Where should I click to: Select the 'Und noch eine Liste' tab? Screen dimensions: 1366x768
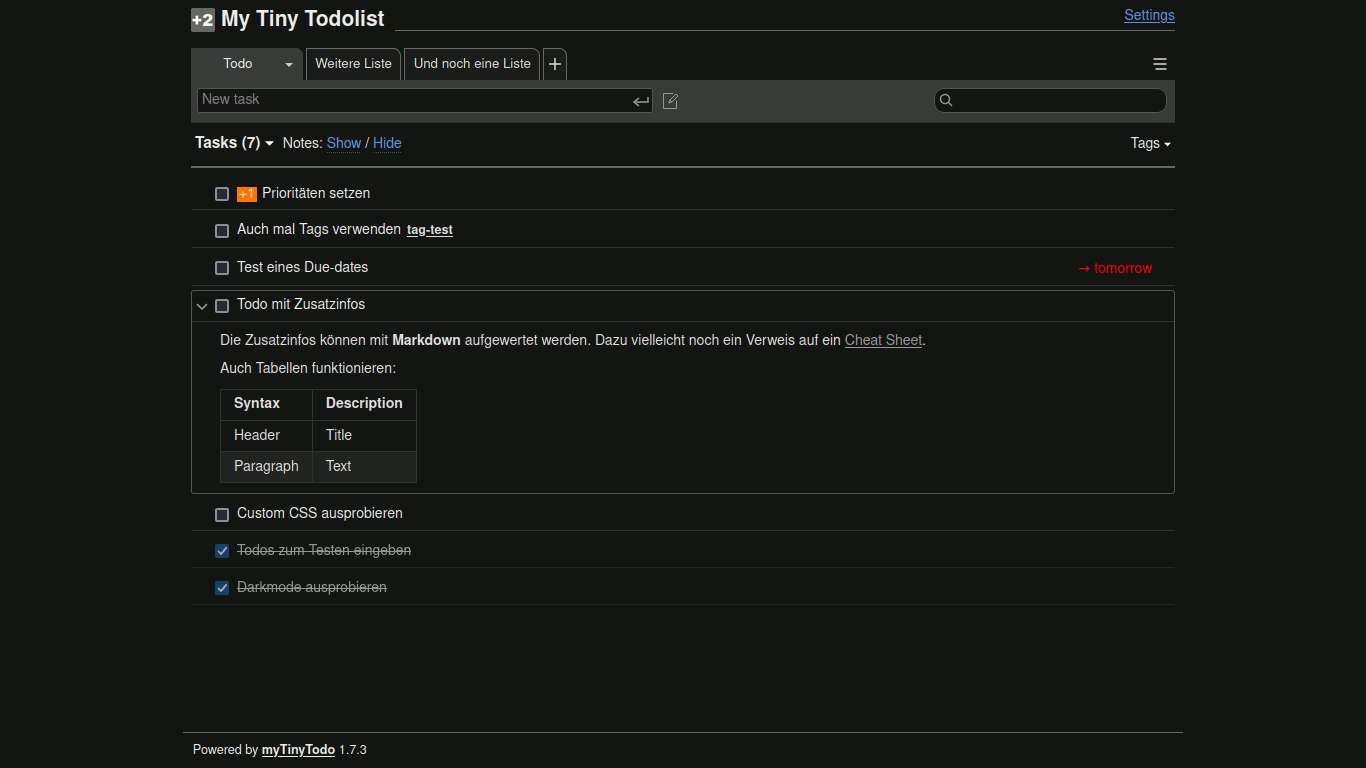tap(472, 64)
